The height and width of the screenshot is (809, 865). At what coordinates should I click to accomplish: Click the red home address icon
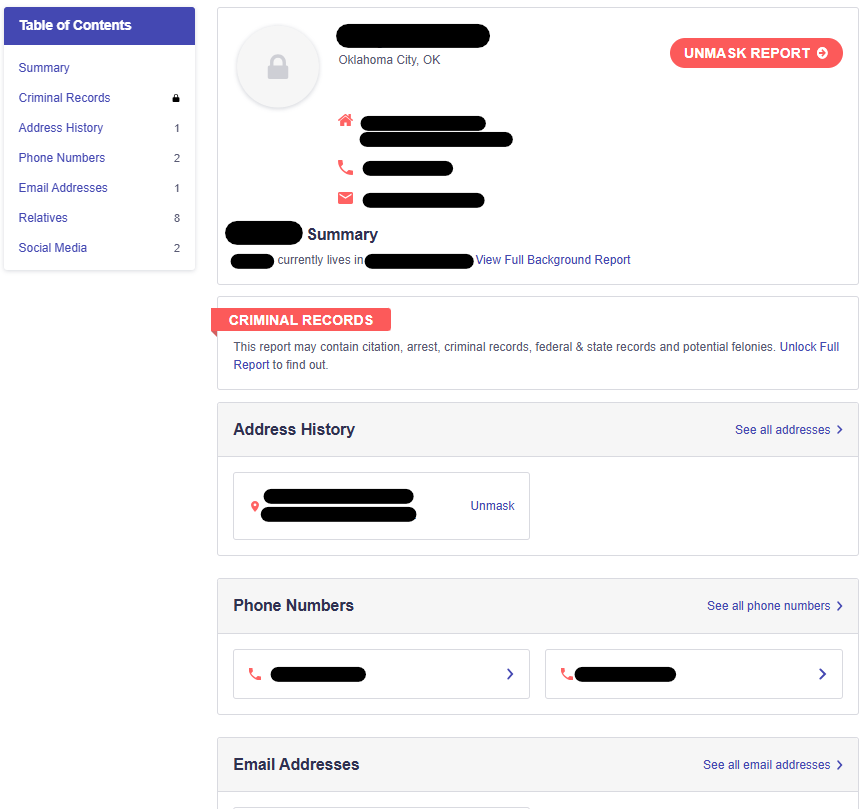pos(345,121)
